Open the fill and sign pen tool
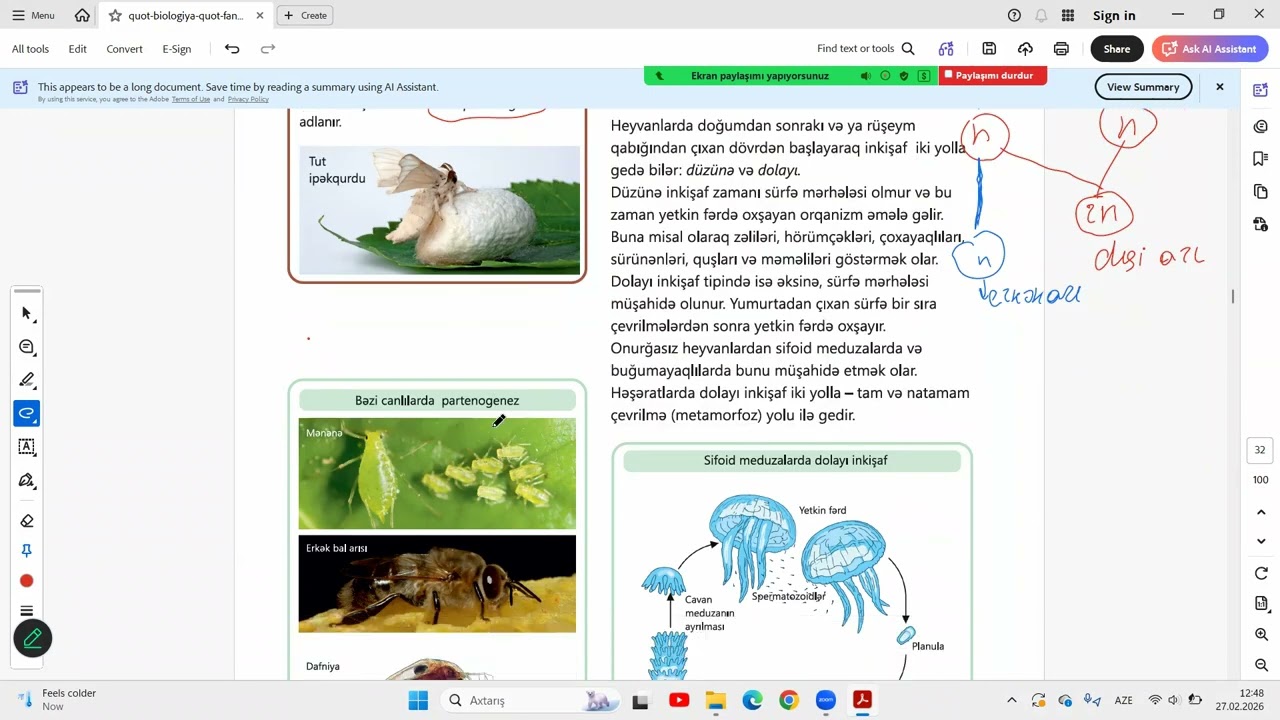This screenshot has height=720, width=1280. [x=27, y=481]
